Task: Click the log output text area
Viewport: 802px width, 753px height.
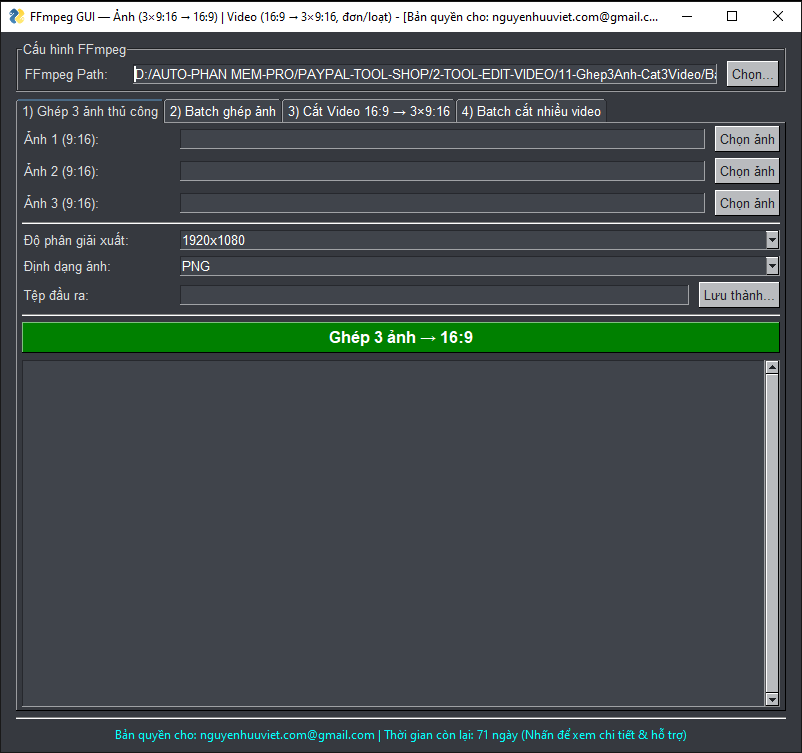Action: pyautogui.click(x=393, y=534)
